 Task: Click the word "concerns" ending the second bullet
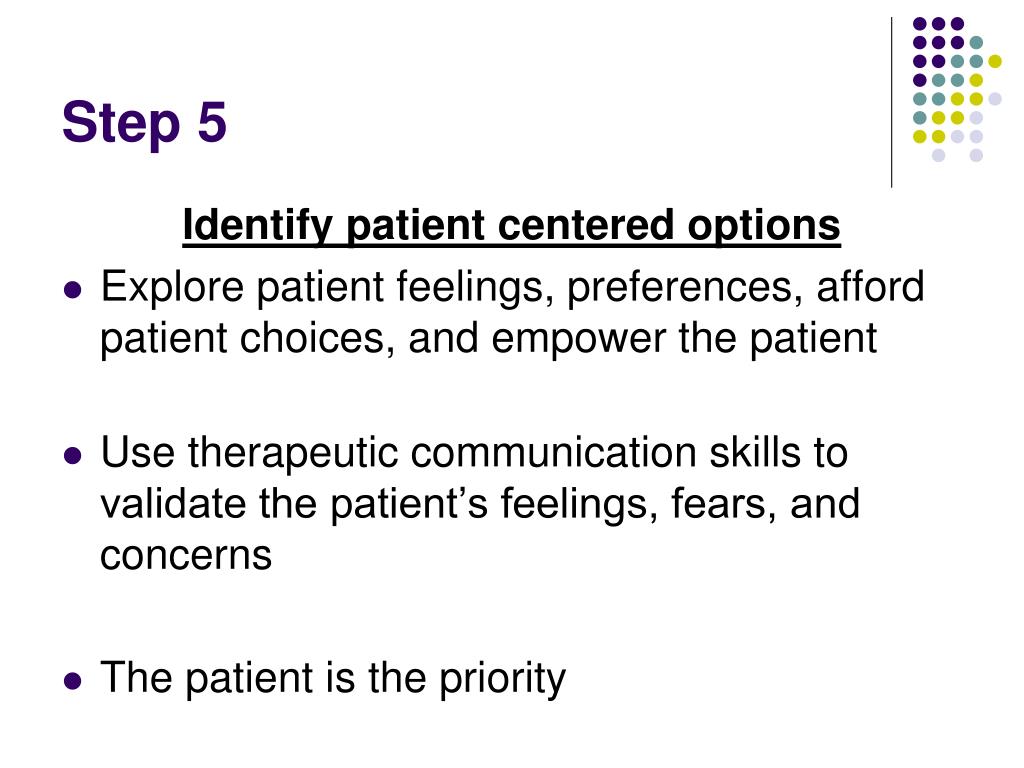(186, 558)
